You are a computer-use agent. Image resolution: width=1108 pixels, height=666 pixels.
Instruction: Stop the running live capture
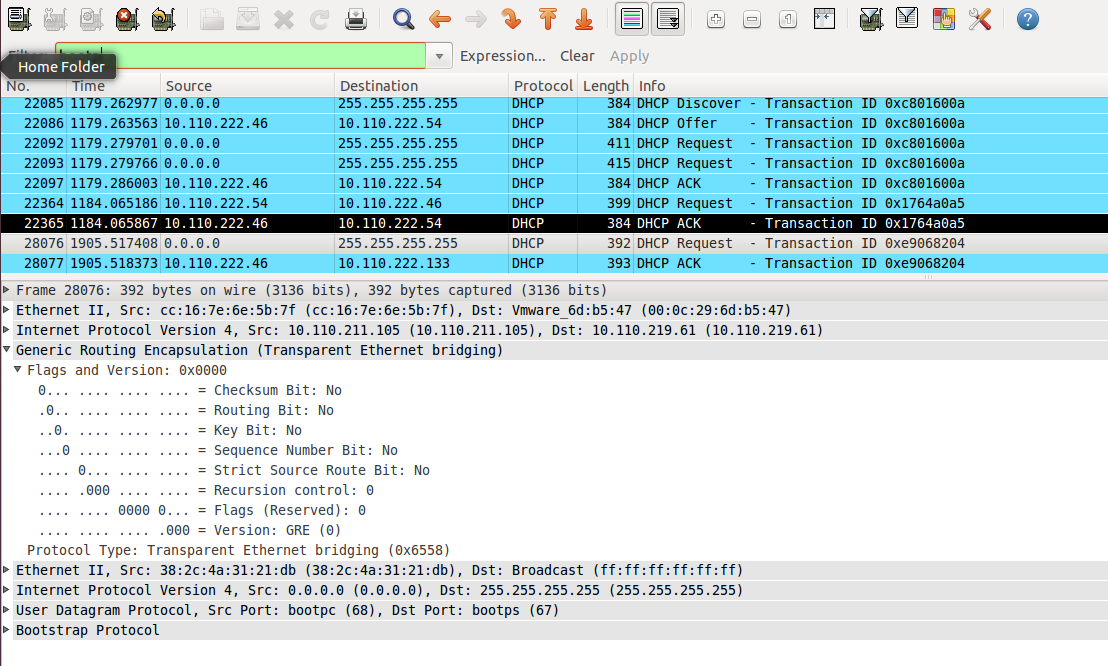pos(125,19)
